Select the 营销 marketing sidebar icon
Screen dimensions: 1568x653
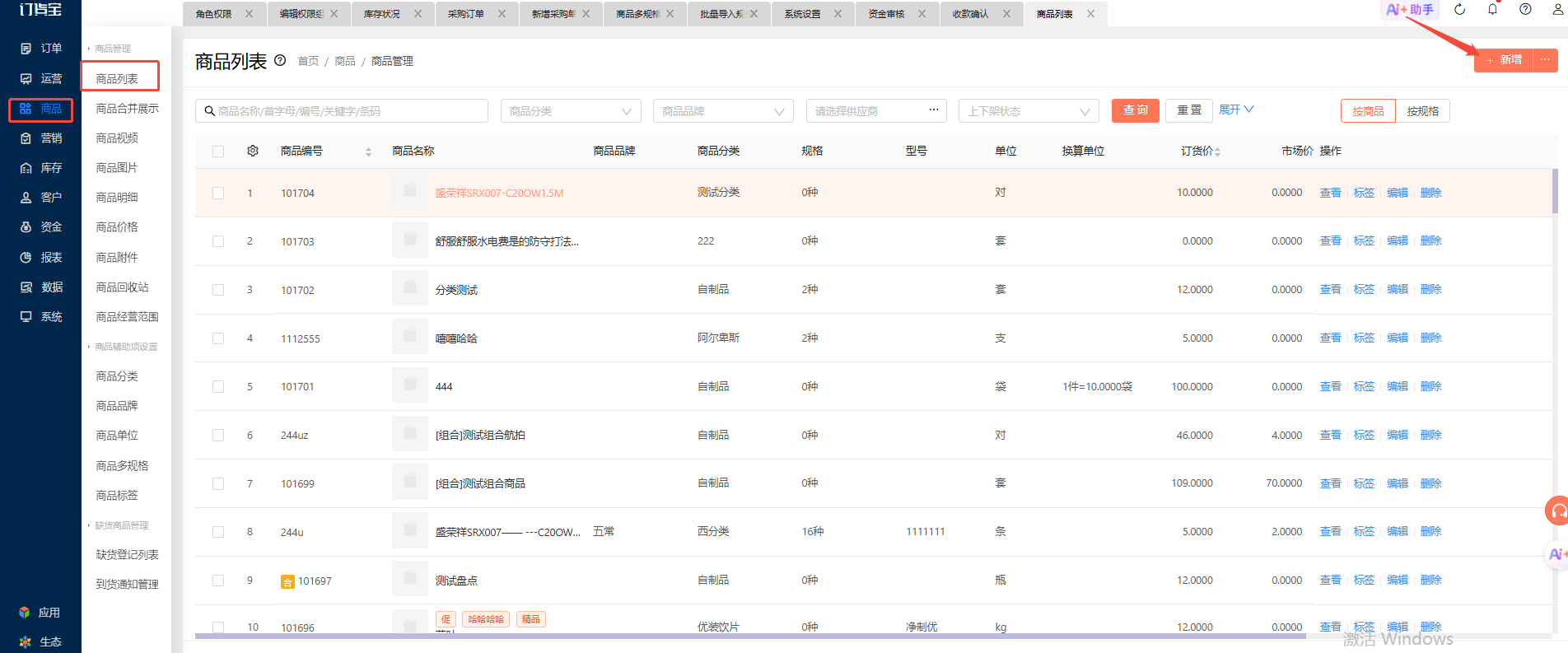(x=26, y=138)
